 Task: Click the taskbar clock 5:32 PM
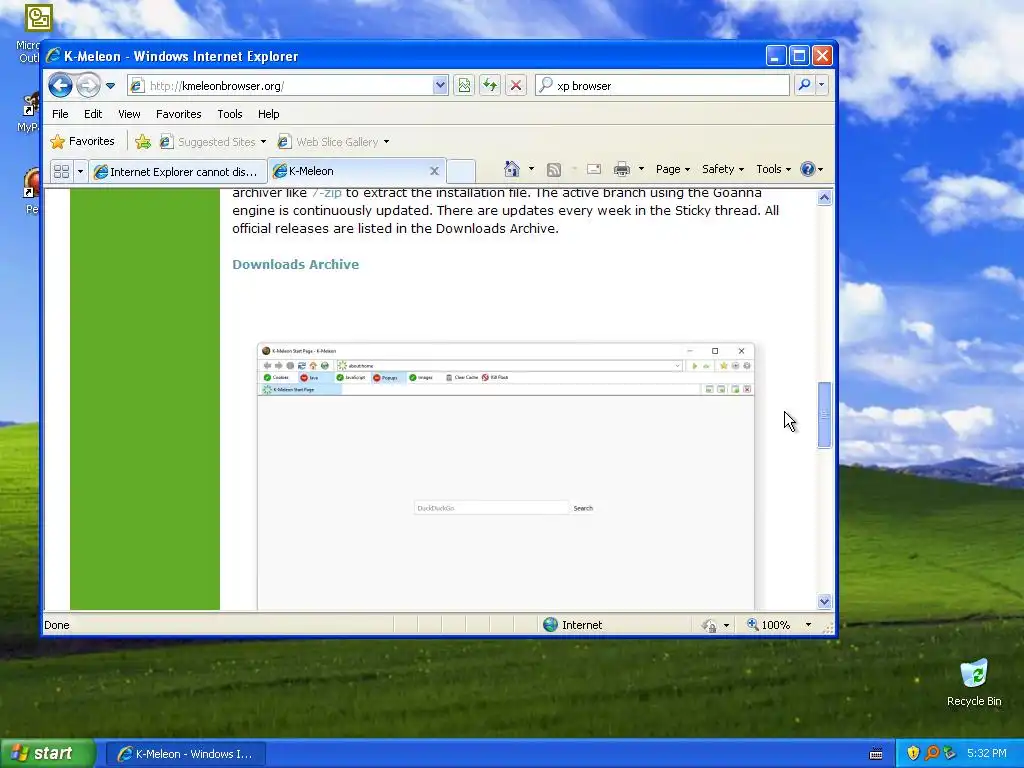click(x=987, y=754)
